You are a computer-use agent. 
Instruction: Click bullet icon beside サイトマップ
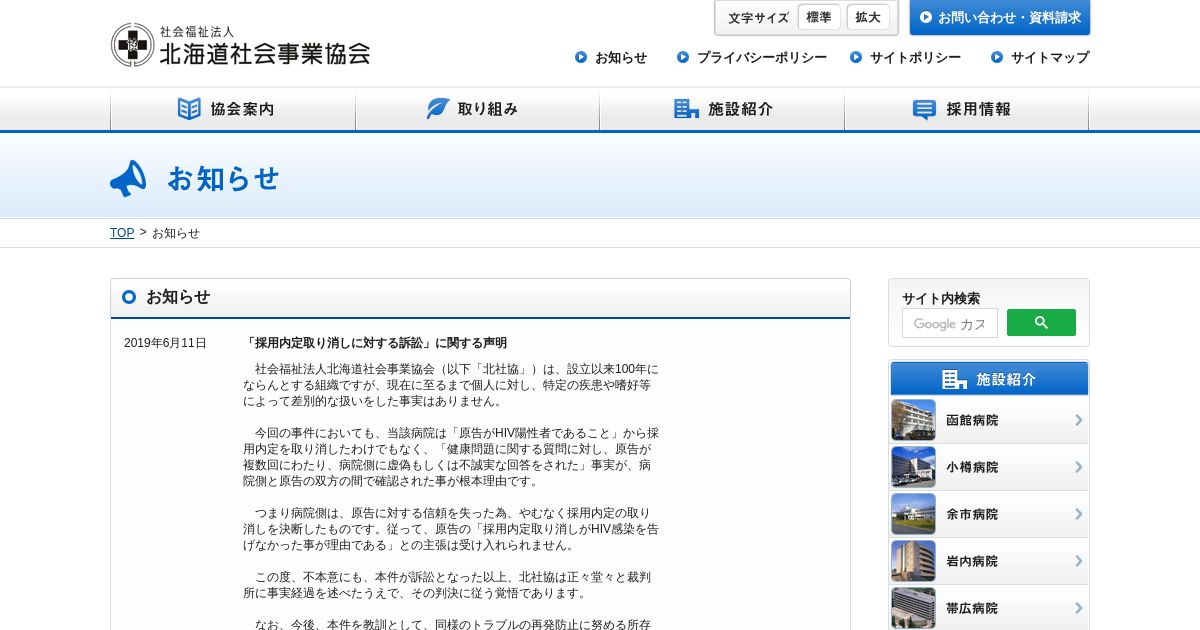pos(997,57)
